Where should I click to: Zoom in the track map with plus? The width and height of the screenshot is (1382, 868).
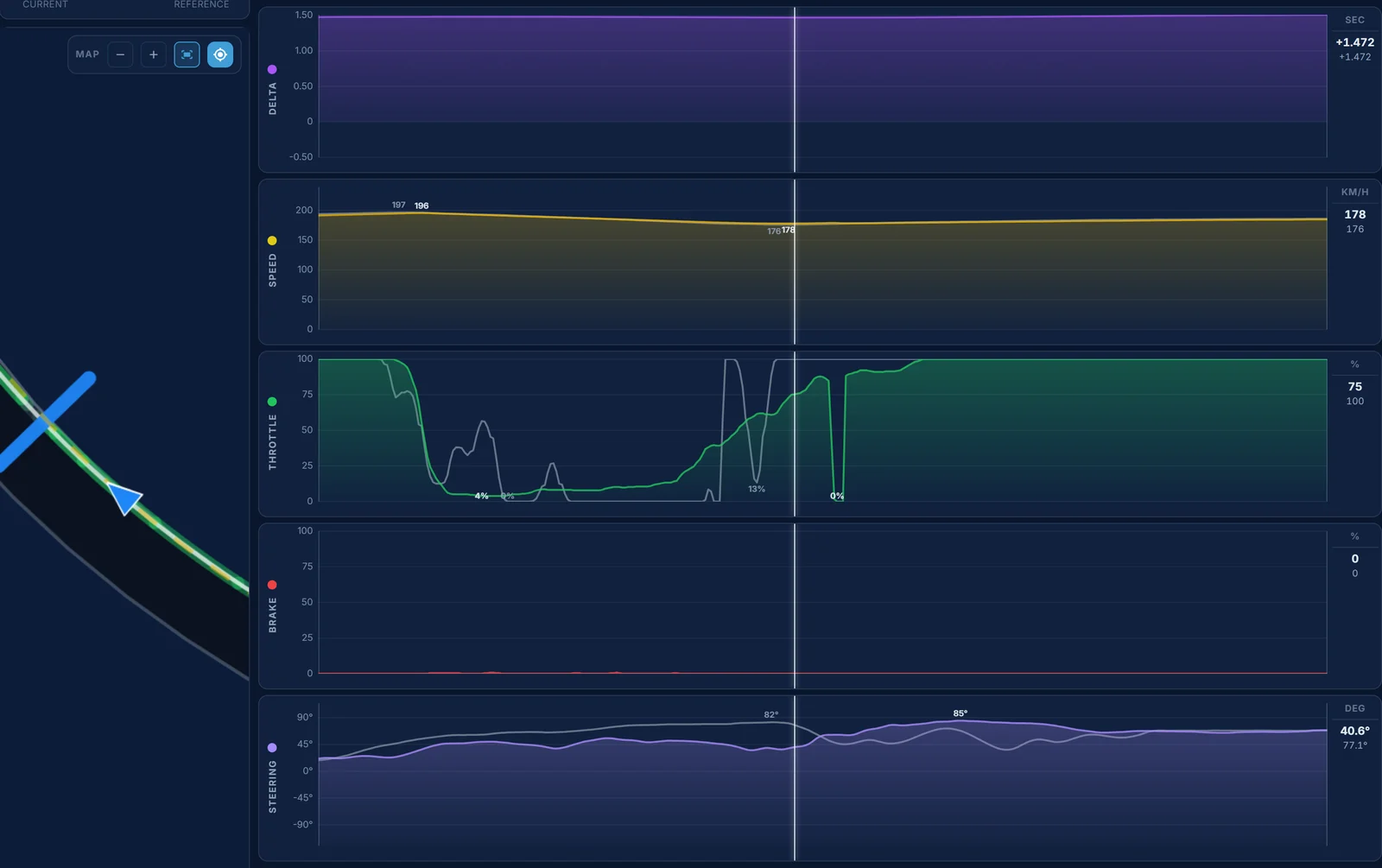tap(154, 54)
